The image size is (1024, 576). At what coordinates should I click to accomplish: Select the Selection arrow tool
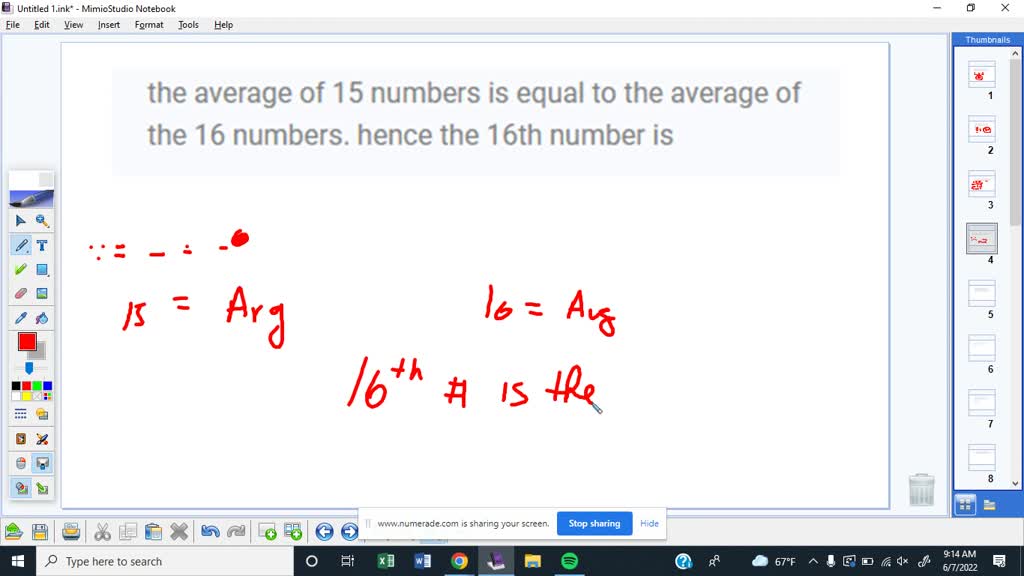[20, 221]
